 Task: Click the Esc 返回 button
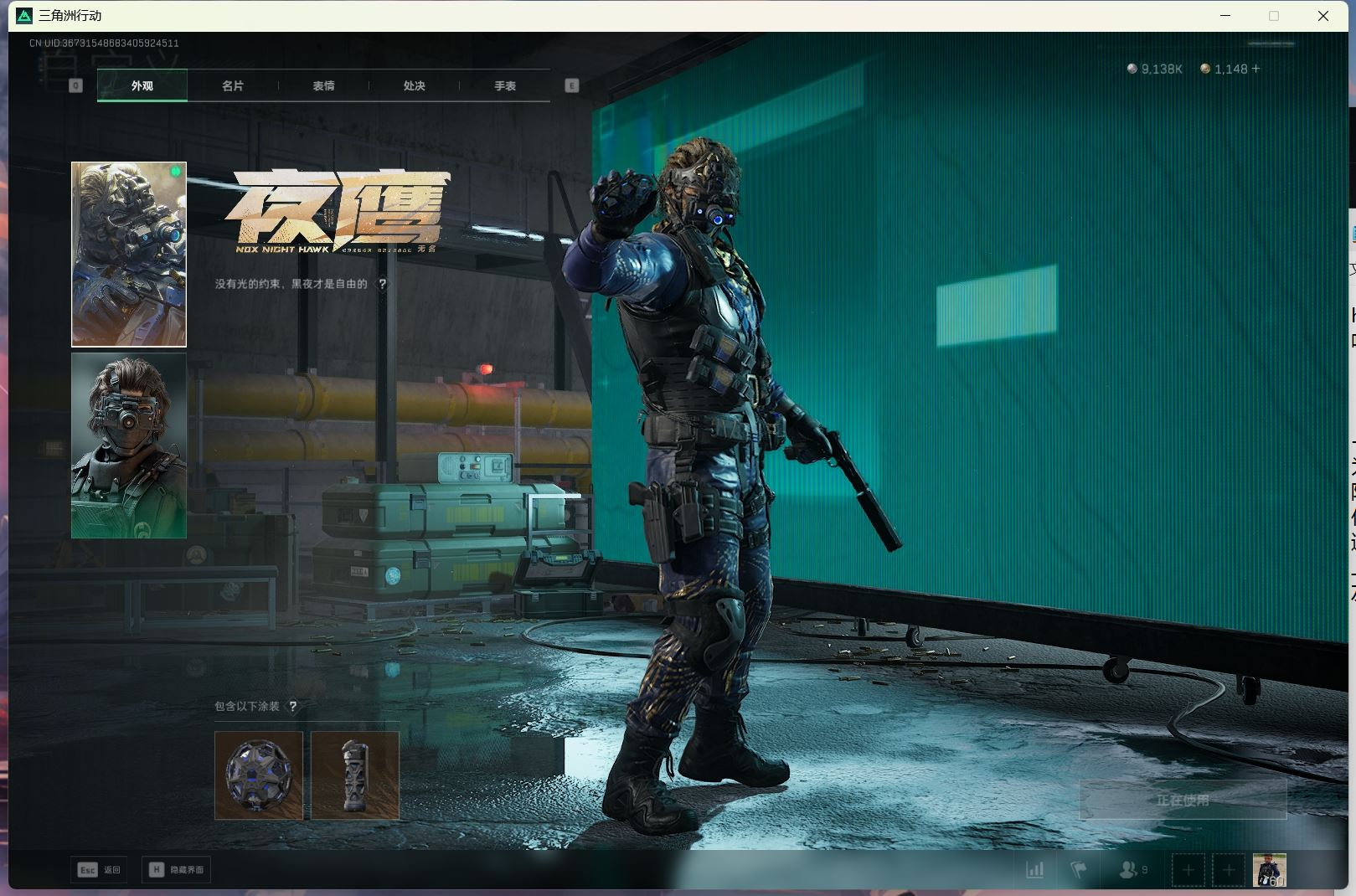[99, 870]
